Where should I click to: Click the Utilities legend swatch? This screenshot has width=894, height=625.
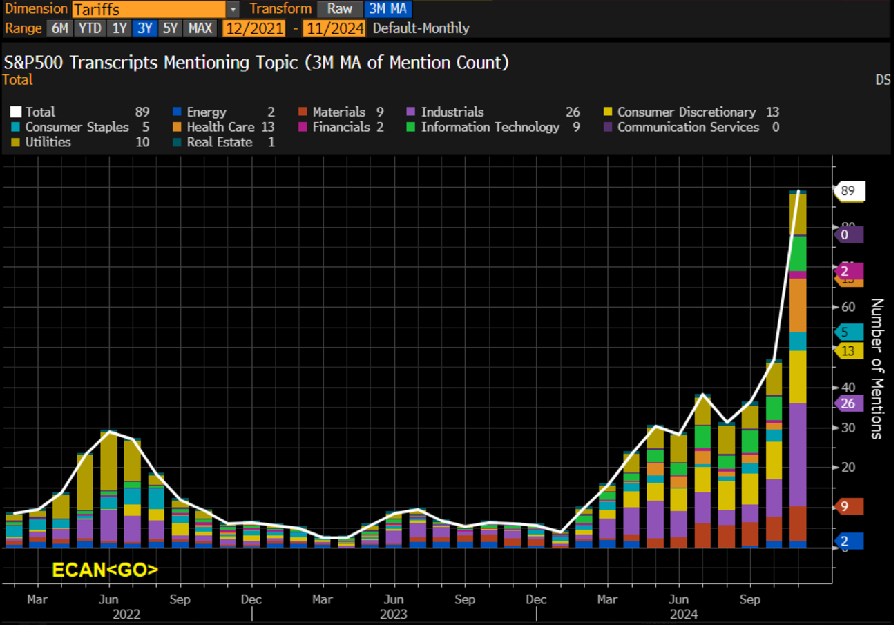pos(15,143)
